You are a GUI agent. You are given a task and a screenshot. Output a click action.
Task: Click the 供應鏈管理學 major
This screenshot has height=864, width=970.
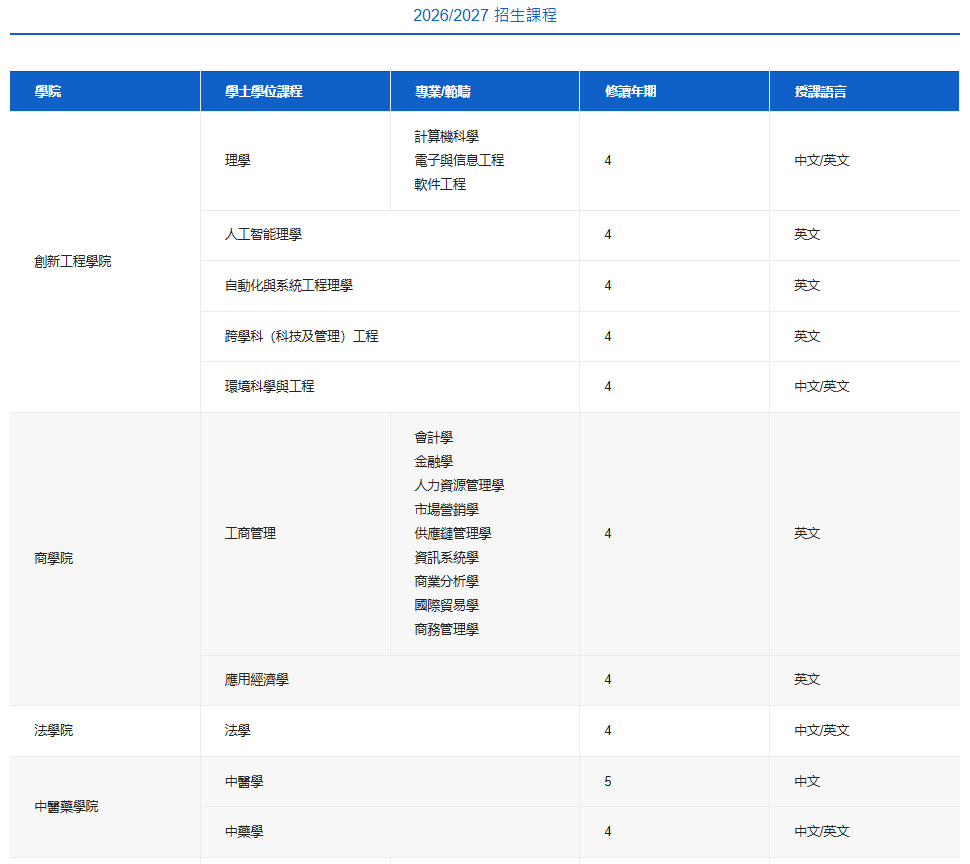click(453, 533)
